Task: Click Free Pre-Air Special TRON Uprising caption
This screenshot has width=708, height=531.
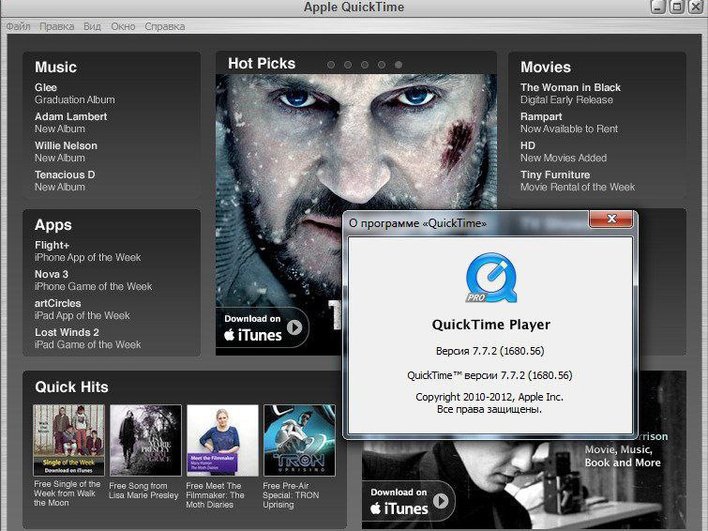Action: (x=290, y=495)
